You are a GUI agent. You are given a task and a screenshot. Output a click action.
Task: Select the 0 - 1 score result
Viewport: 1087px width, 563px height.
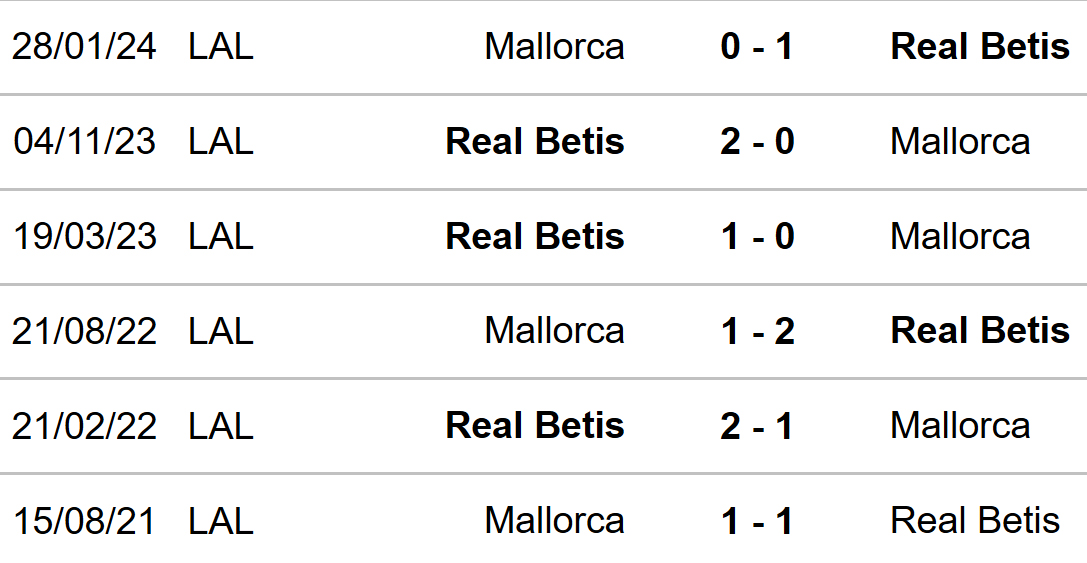point(756,46)
